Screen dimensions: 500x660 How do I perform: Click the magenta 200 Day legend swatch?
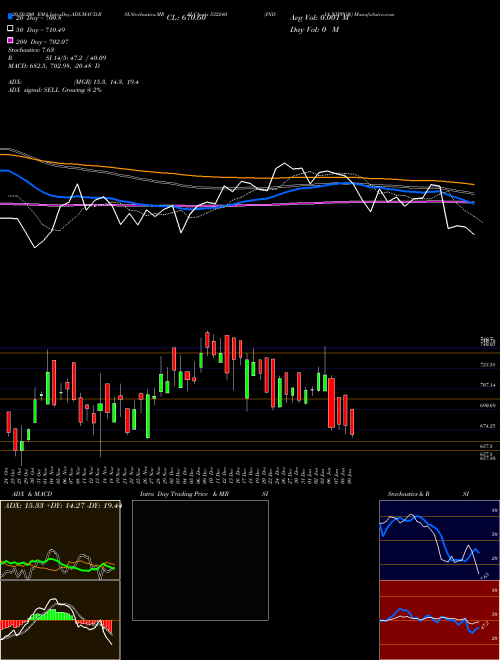pyautogui.click(x=10, y=40)
